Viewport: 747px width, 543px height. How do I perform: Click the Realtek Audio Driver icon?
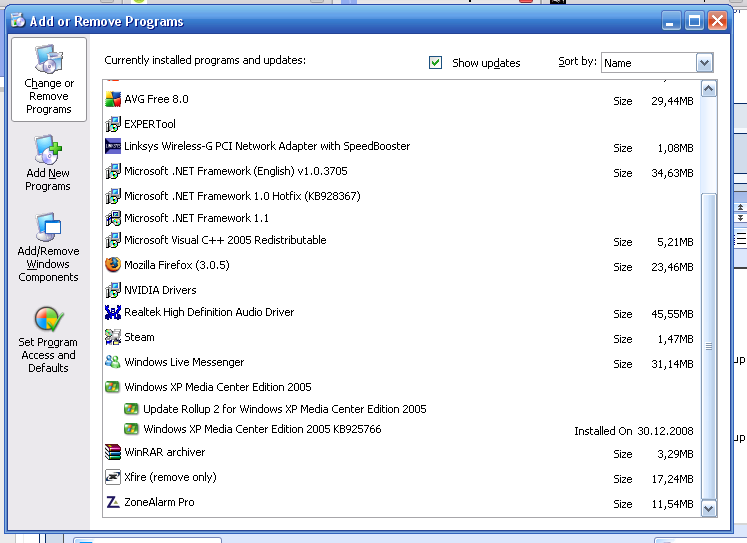(113, 312)
